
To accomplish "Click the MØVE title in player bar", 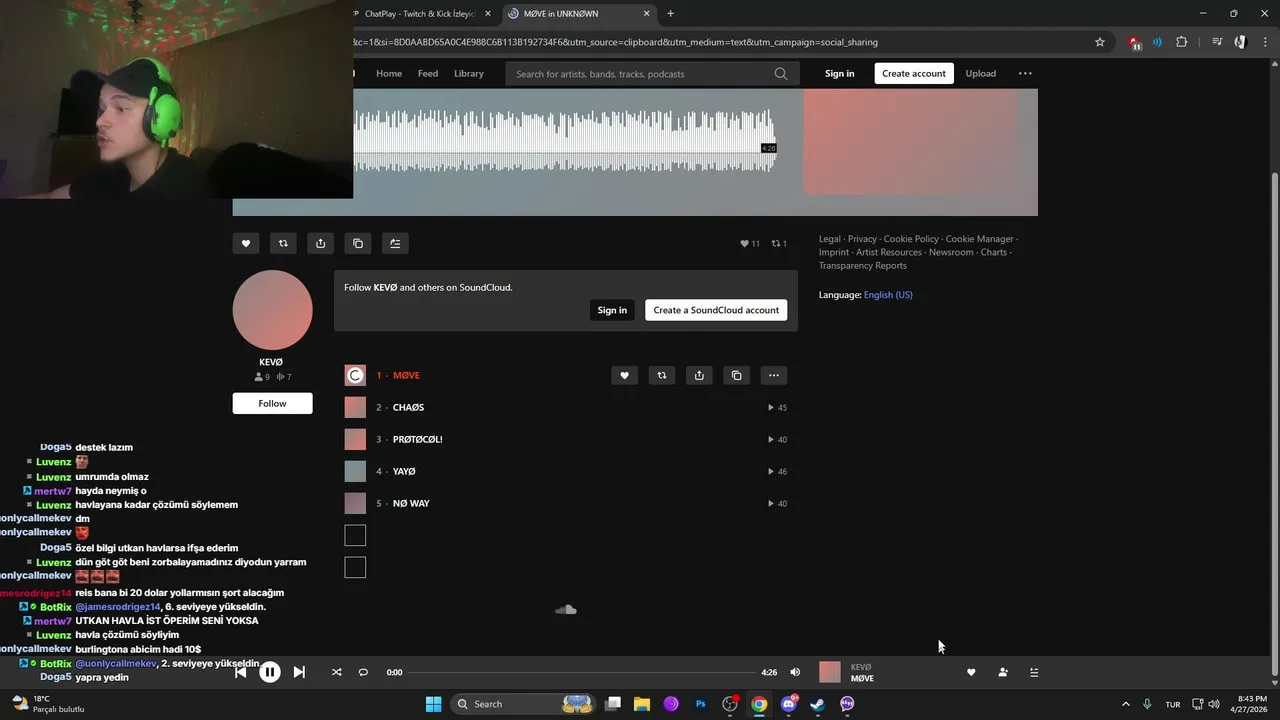I will (862, 678).
